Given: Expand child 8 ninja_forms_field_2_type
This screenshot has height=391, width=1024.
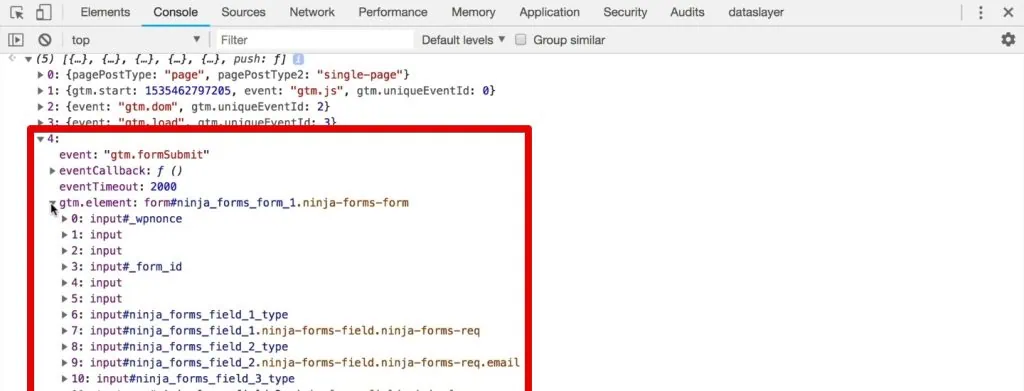Looking at the screenshot, I should point(65,347).
